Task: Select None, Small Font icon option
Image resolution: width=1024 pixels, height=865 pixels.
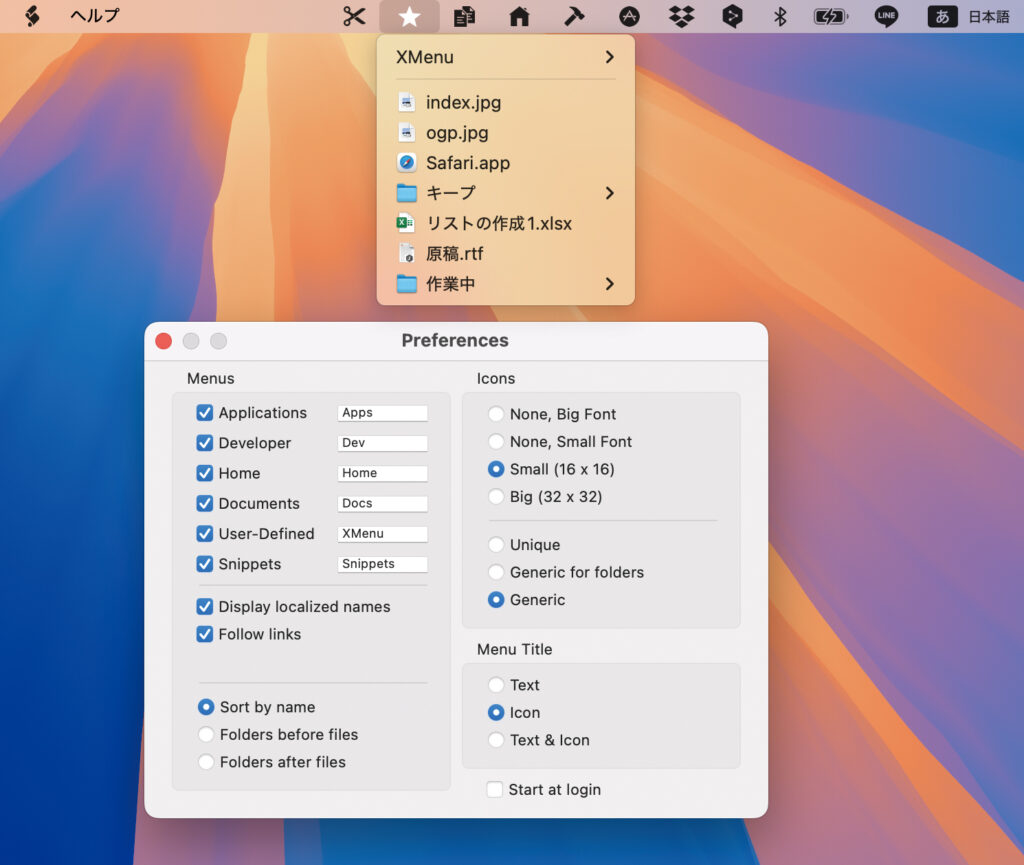Action: [496, 441]
